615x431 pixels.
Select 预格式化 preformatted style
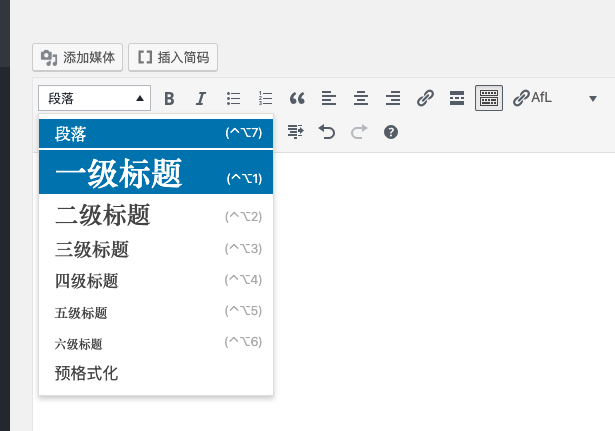tap(156, 373)
